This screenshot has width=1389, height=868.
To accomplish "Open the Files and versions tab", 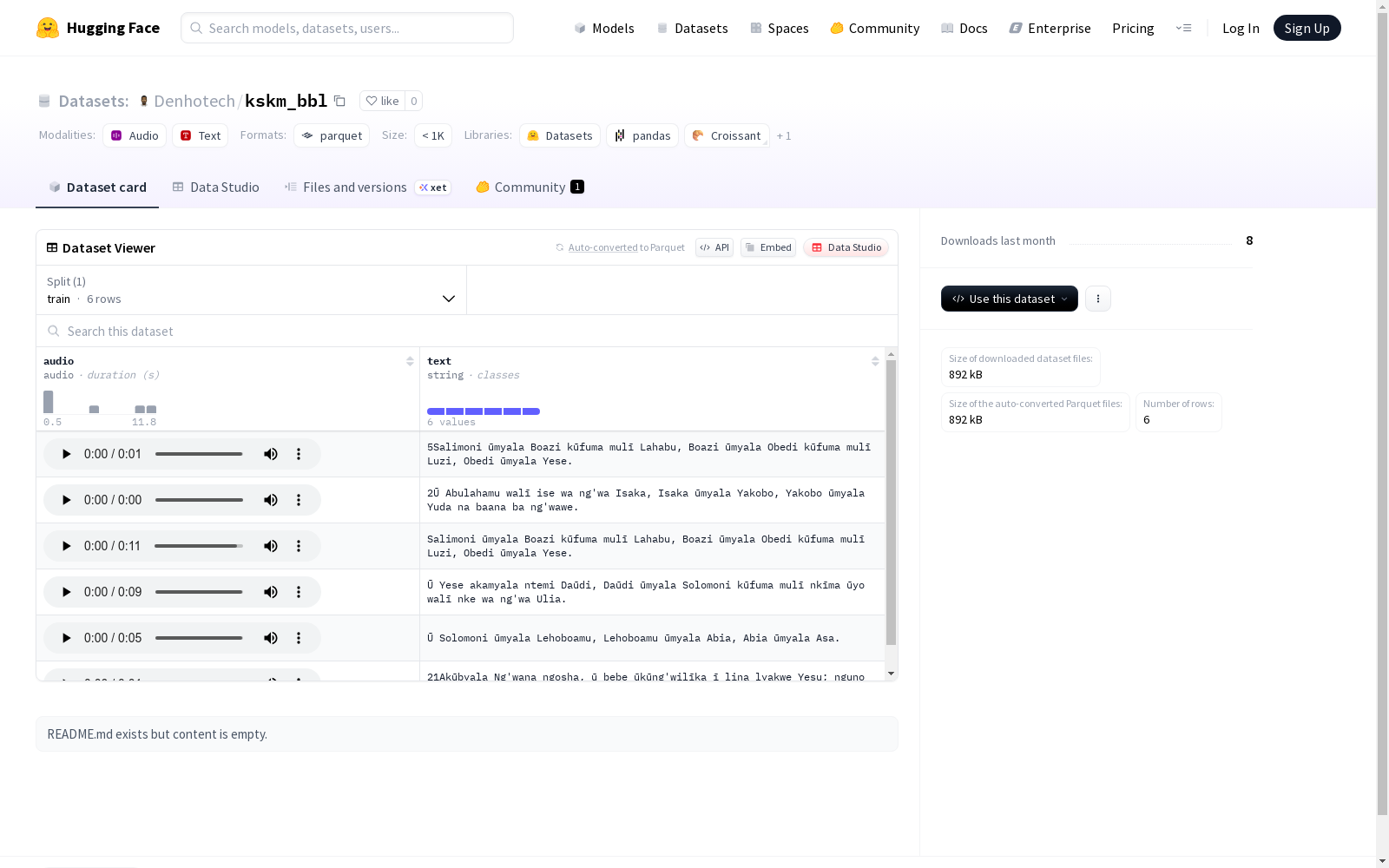I will [x=367, y=187].
